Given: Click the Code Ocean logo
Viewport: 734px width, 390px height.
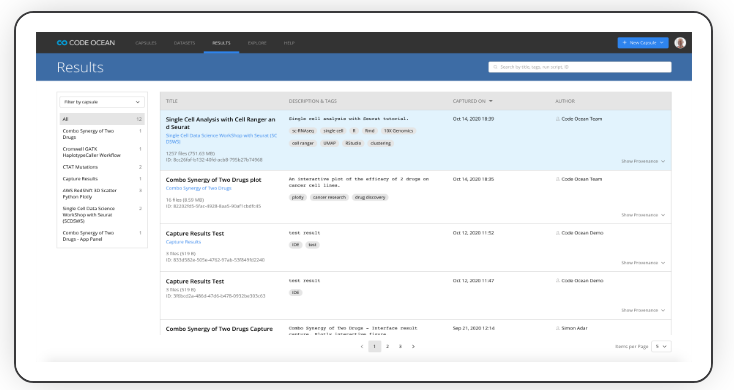Looking at the screenshot, I should click(x=86, y=43).
